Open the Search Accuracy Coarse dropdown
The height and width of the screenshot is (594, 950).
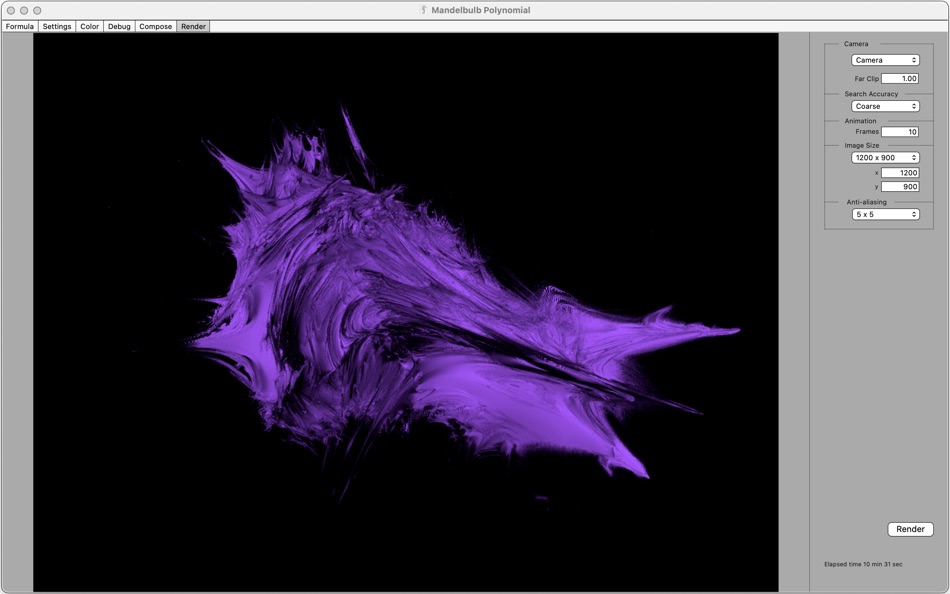885,106
